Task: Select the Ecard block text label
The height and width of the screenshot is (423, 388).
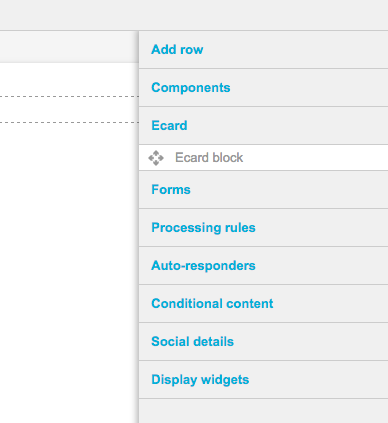Action: pyautogui.click(x=209, y=158)
